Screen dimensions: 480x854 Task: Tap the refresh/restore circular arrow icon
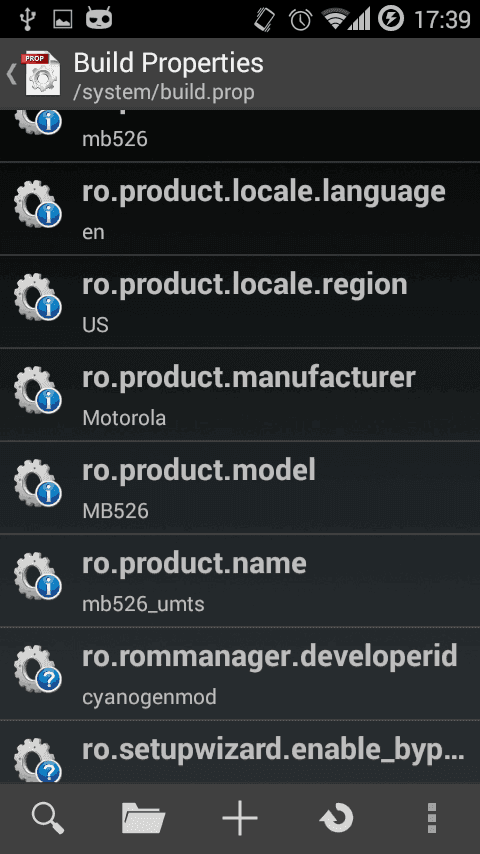pyautogui.click(x=336, y=818)
